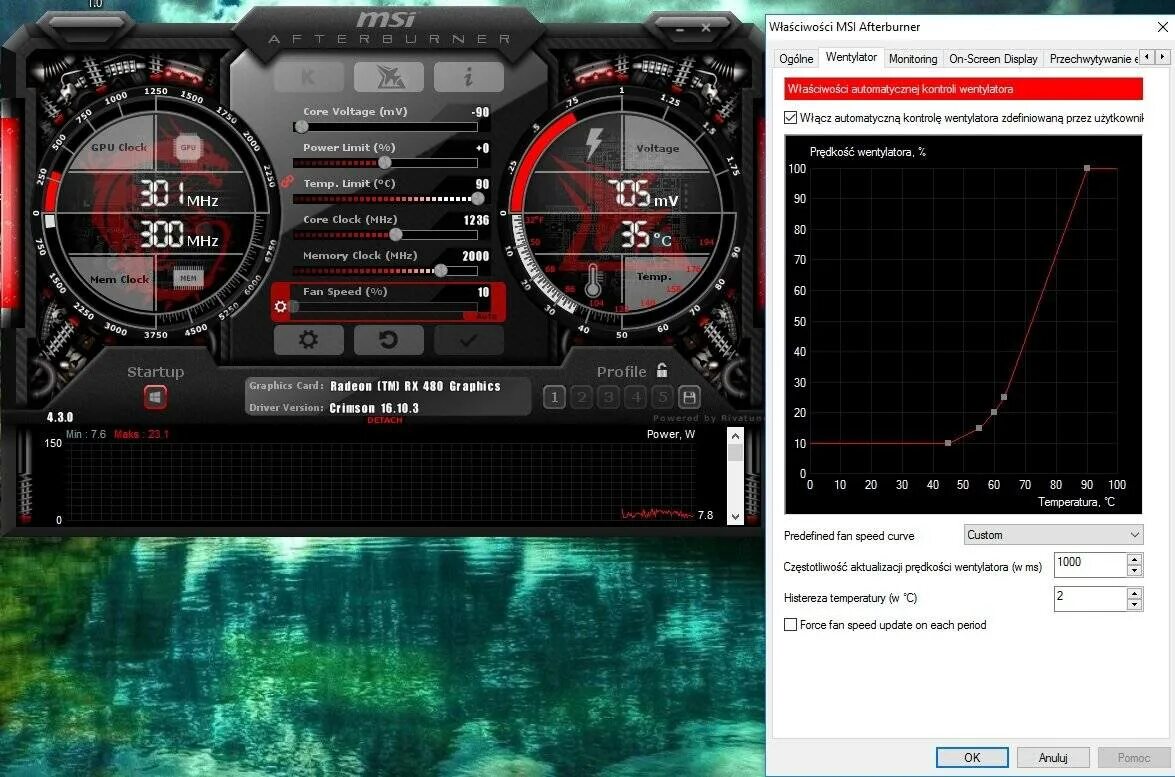This screenshot has height=777, width=1175.
Task: Click fan curve point at 55°C
Action: [979, 428]
